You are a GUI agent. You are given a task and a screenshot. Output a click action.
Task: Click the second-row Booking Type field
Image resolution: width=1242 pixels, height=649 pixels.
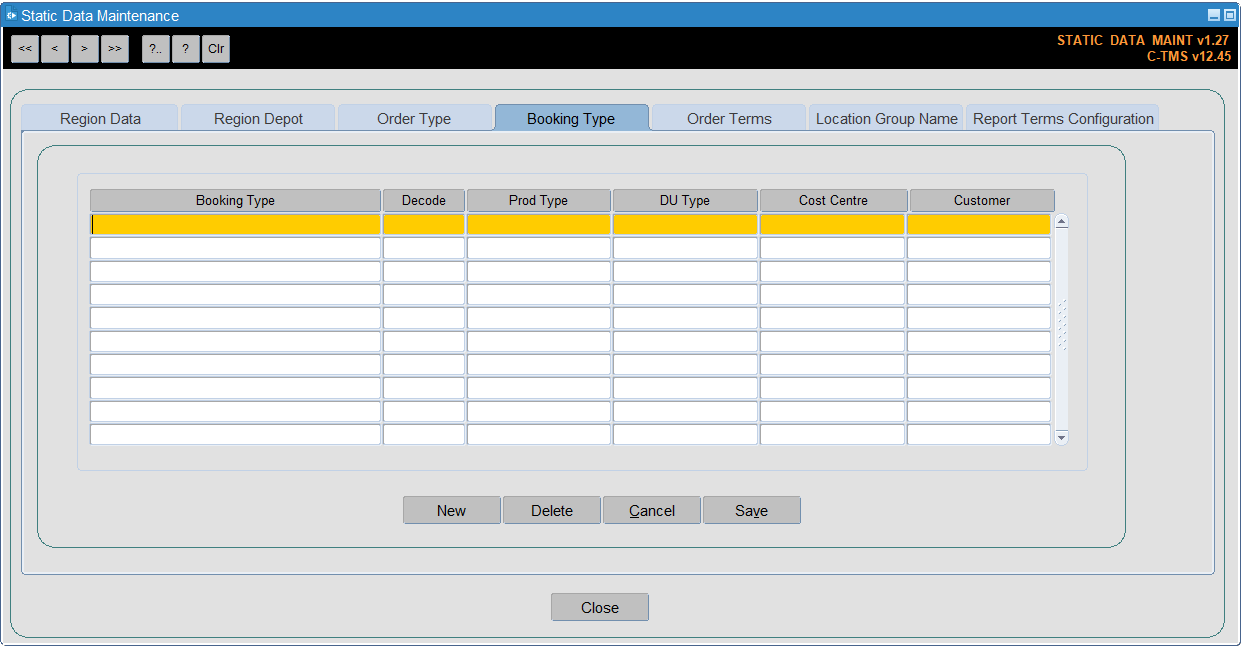tap(235, 248)
